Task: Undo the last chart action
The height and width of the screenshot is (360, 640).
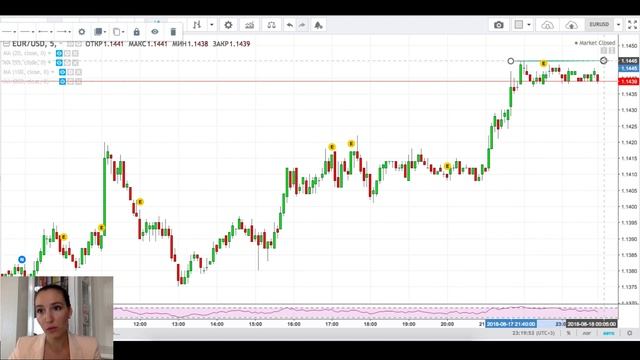Action: (x=289, y=25)
